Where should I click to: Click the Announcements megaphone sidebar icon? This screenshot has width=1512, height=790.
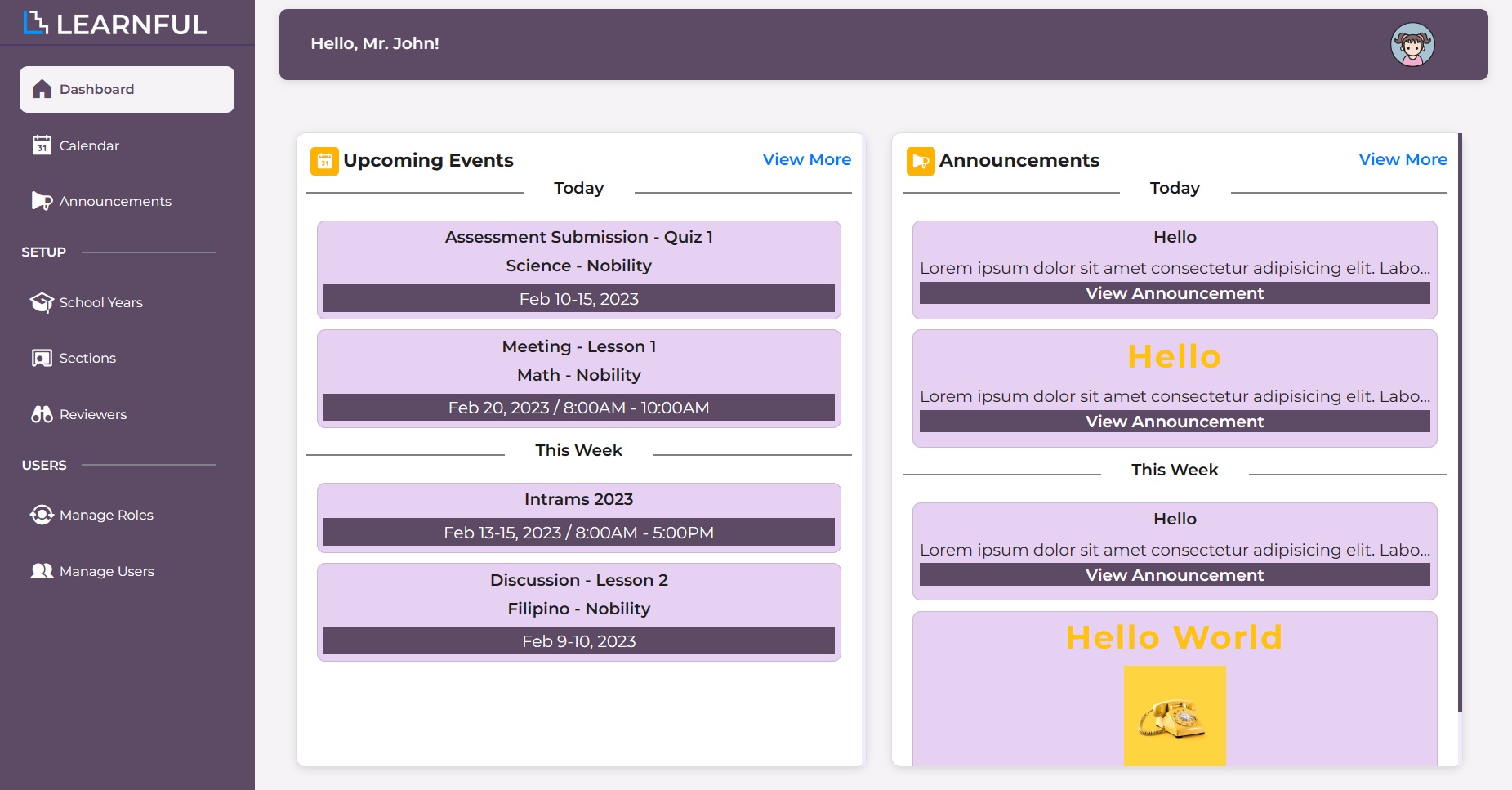click(42, 200)
